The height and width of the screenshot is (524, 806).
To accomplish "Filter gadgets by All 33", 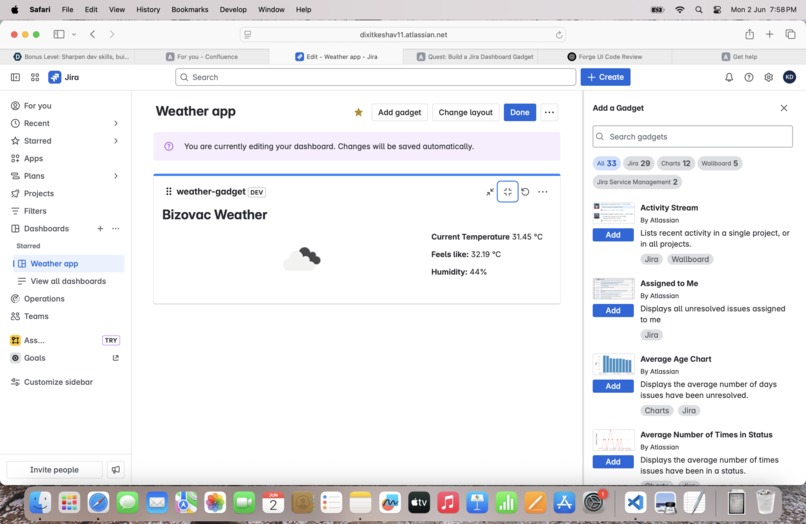I will 607,163.
